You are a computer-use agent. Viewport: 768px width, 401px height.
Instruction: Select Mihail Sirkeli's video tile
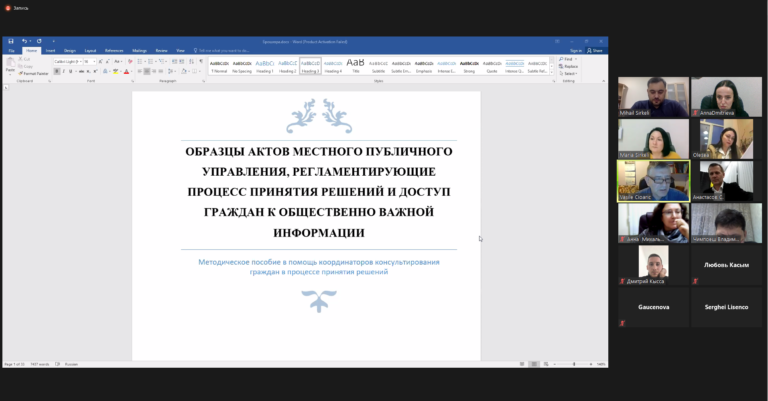point(653,97)
